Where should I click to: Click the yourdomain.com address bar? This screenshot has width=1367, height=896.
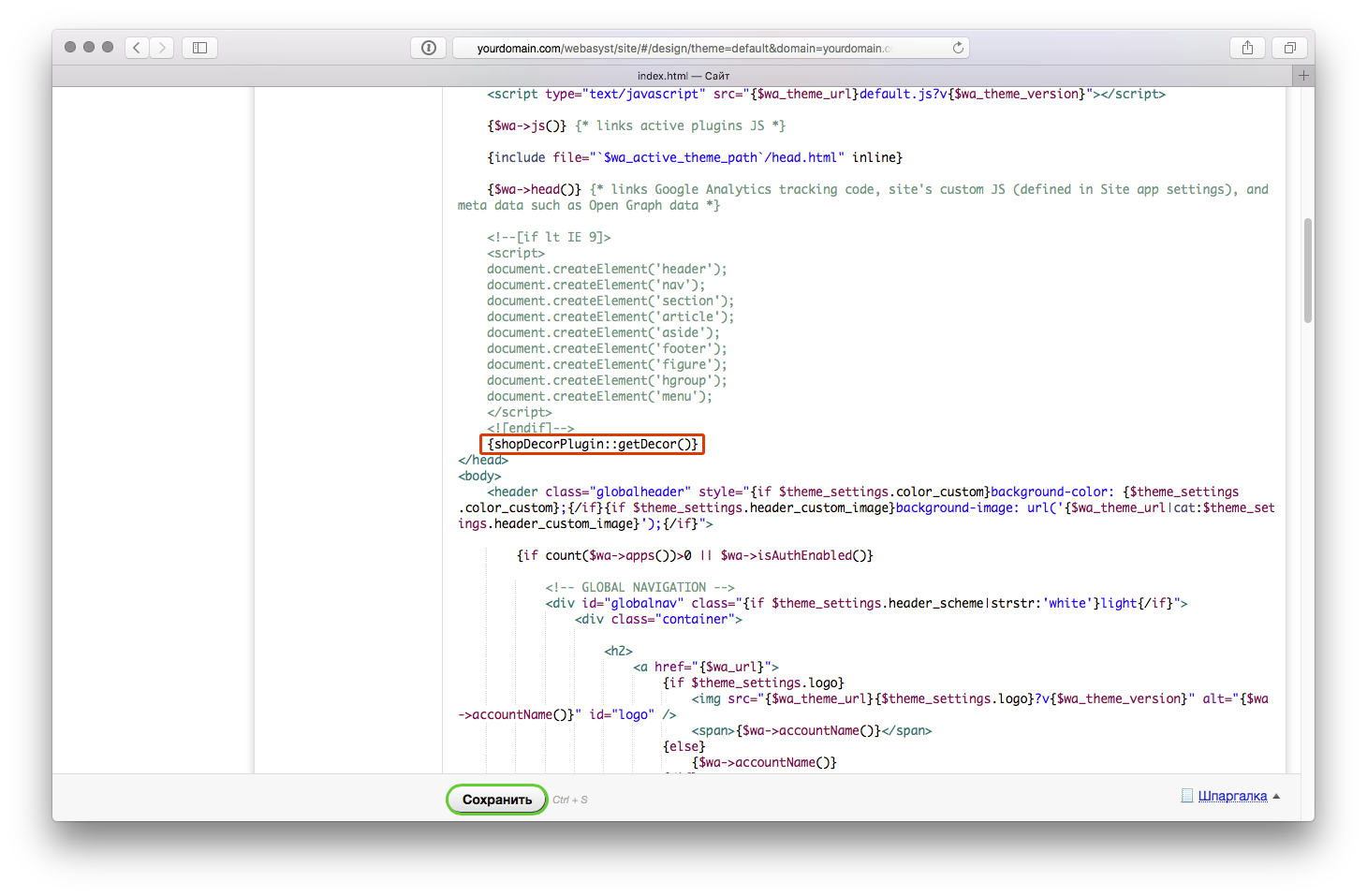711,48
